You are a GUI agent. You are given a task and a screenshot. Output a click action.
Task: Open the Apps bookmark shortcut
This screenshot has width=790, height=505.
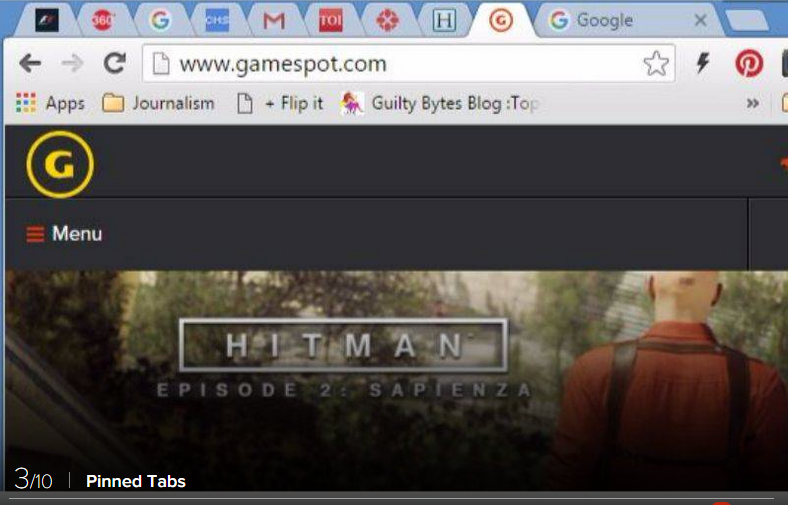coord(50,103)
